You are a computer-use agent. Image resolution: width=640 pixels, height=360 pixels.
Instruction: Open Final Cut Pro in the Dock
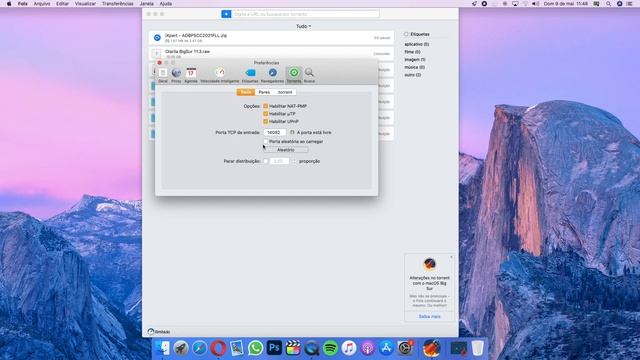(x=293, y=348)
